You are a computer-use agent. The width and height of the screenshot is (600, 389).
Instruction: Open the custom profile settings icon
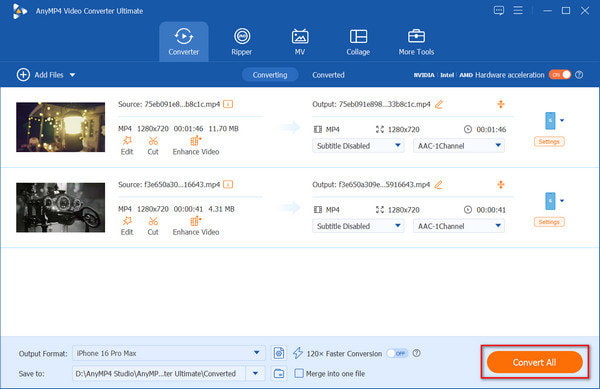click(279, 353)
